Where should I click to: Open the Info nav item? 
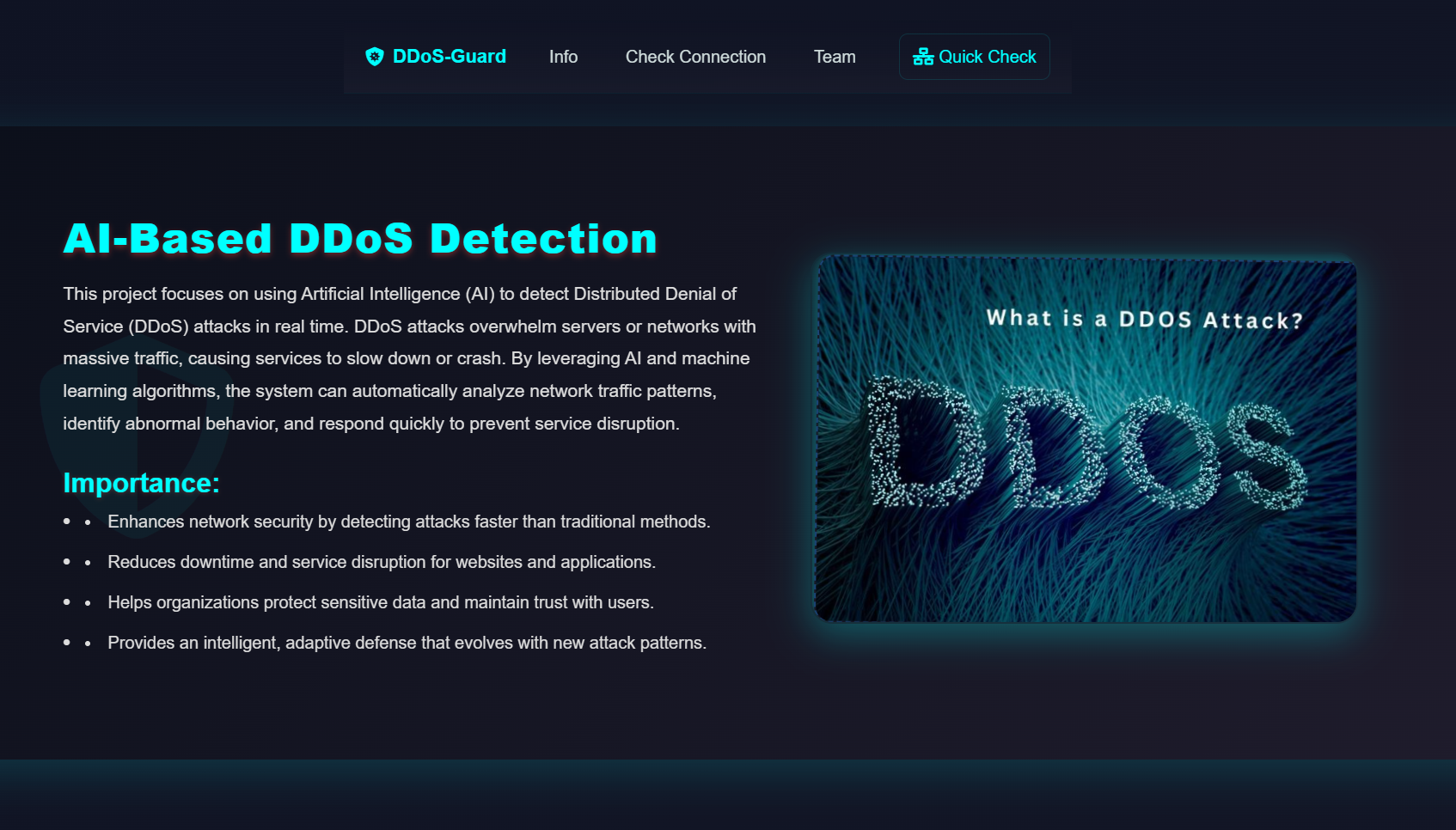tap(563, 57)
